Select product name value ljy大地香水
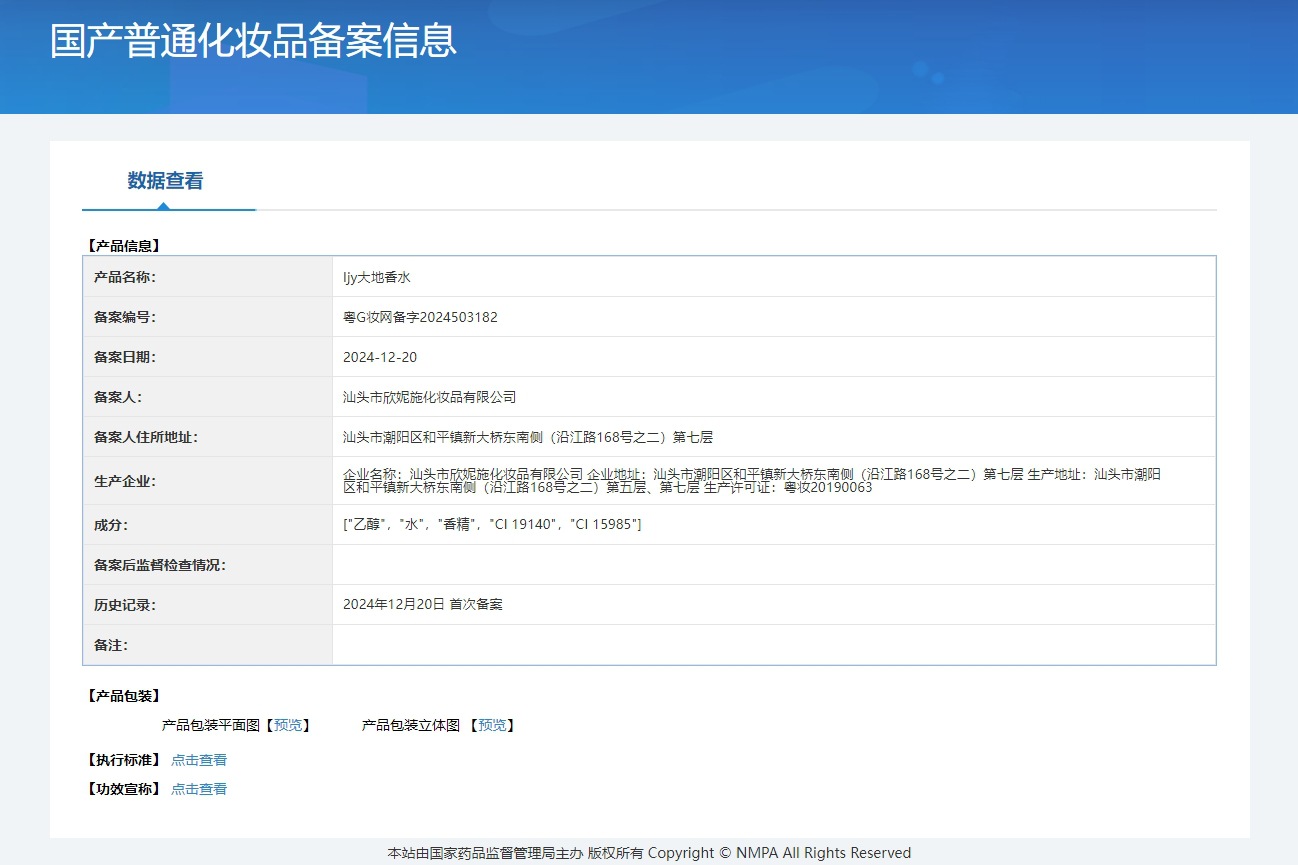This screenshot has height=865, width=1298. 377,277
